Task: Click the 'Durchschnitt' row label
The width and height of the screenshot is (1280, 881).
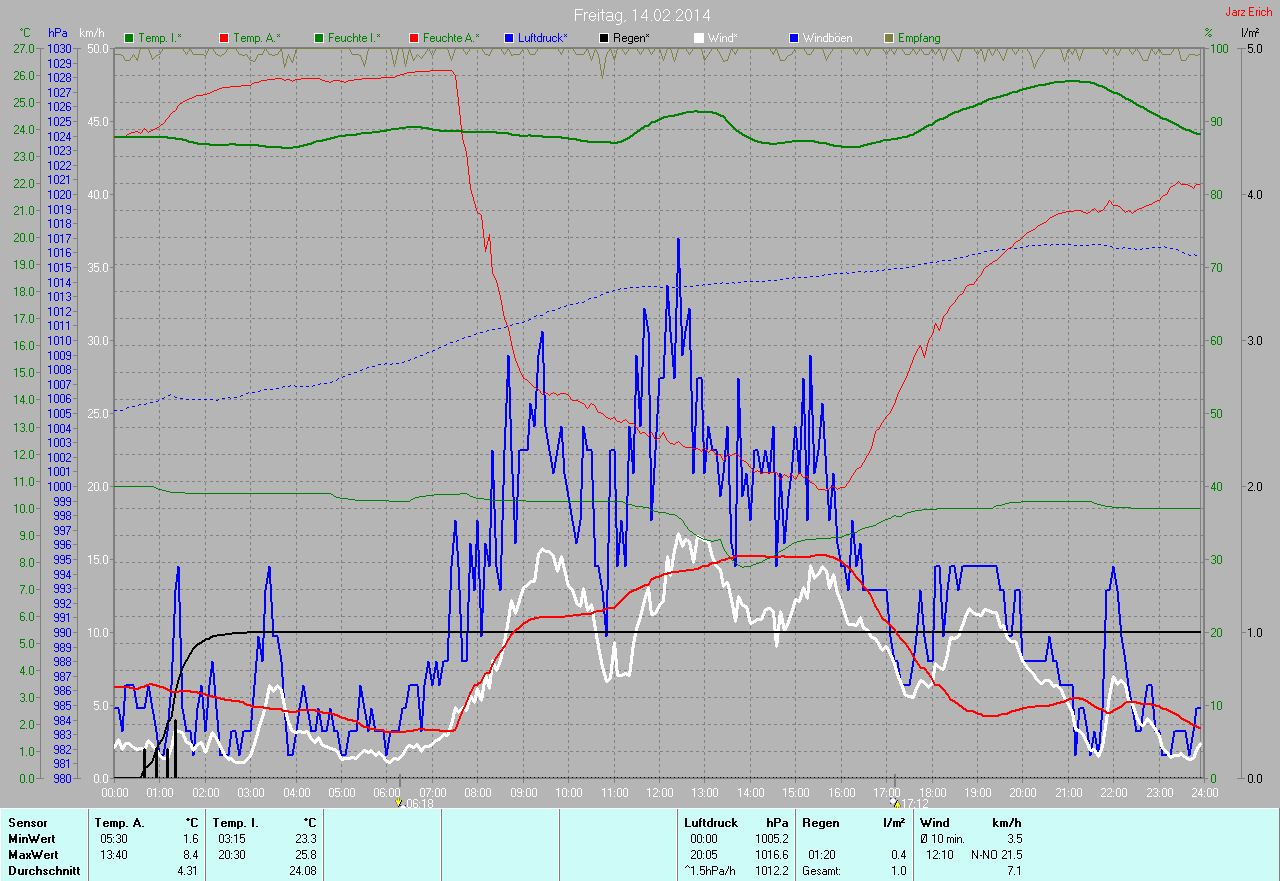Action: click(44, 870)
